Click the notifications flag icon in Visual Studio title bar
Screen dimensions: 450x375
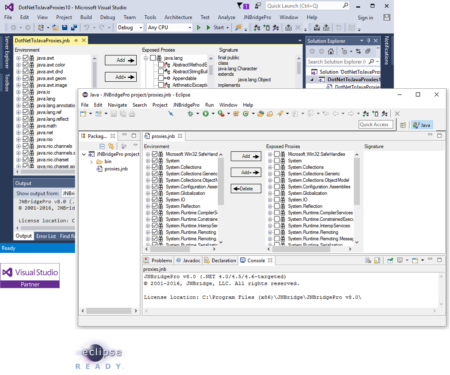point(243,6)
